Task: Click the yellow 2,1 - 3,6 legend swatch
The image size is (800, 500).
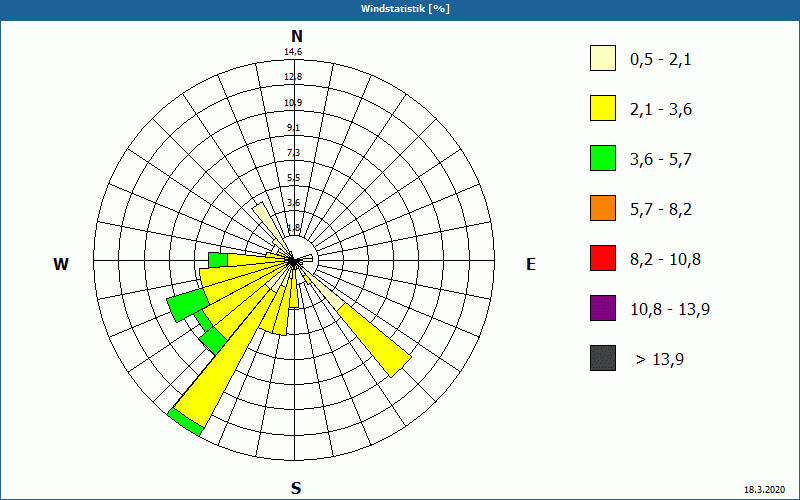Action: tap(603, 108)
